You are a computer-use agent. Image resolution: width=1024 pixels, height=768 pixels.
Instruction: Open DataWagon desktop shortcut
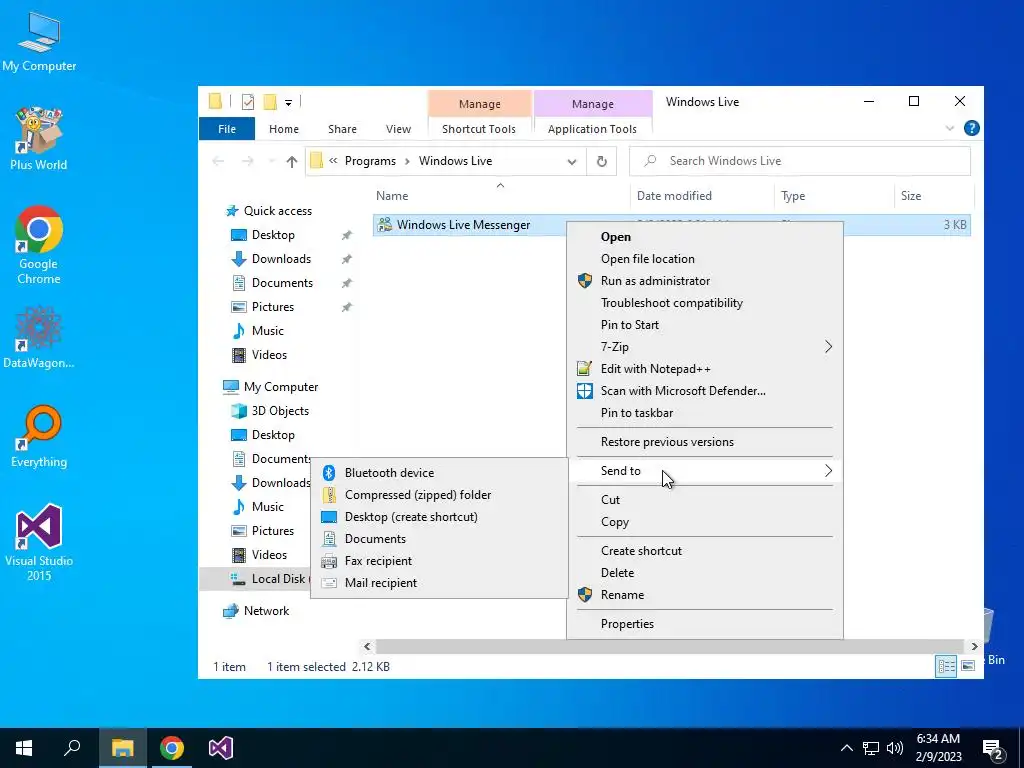(39, 337)
